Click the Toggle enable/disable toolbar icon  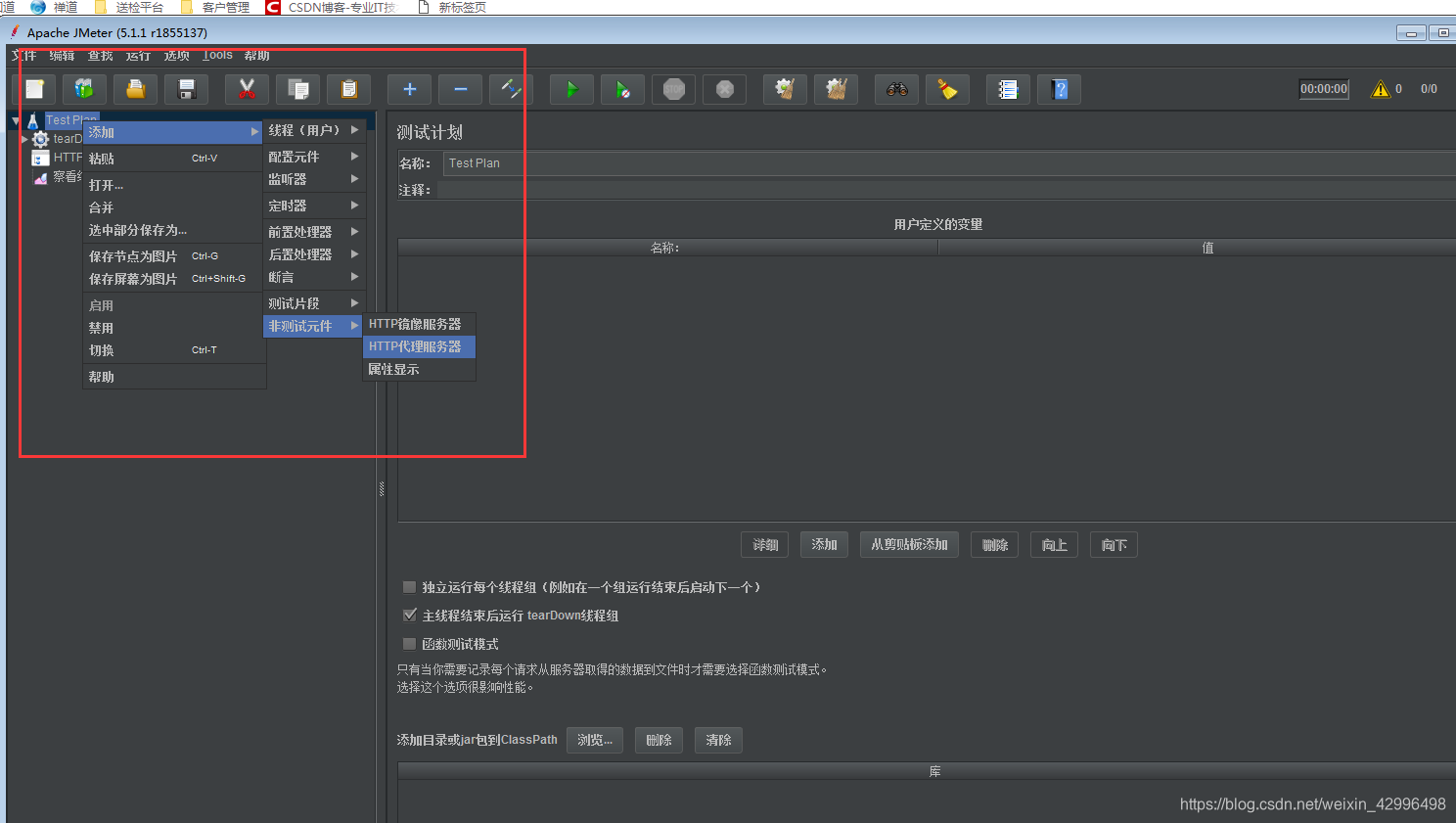pos(511,89)
